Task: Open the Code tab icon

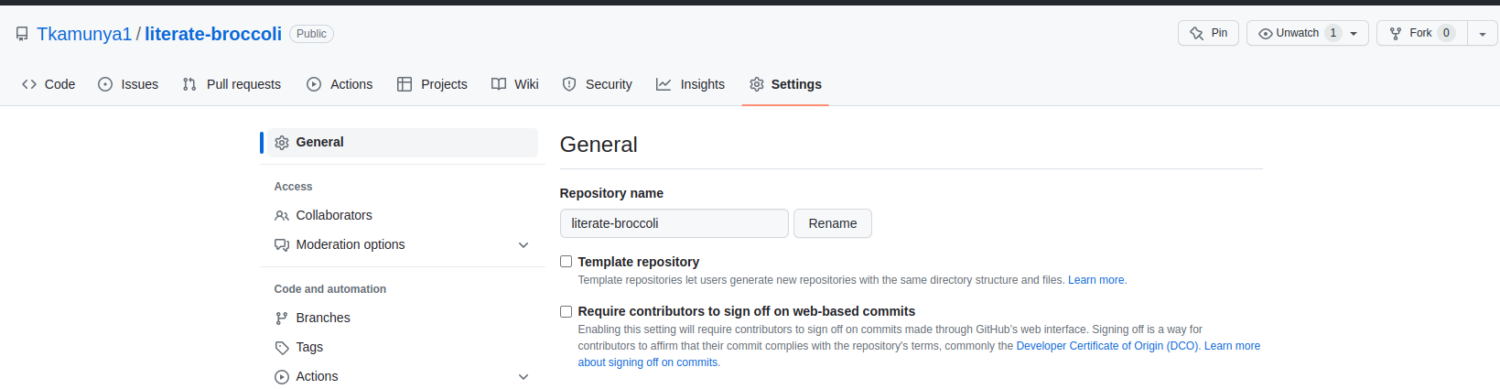Action: pyautogui.click(x=29, y=84)
